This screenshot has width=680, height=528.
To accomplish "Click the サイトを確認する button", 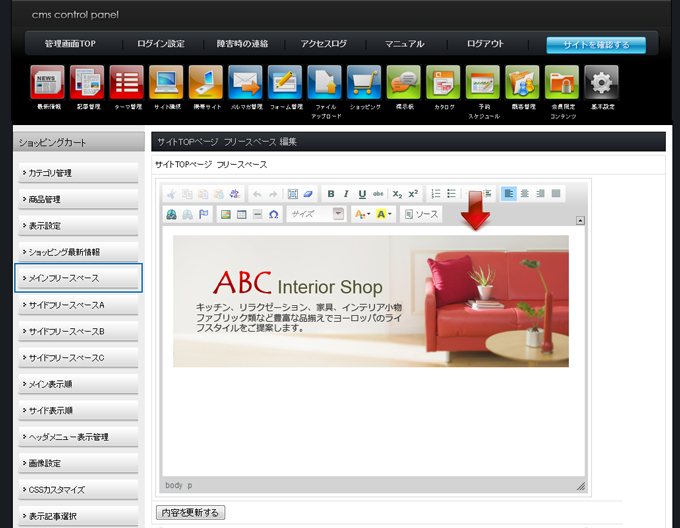I will pyautogui.click(x=595, y=45).
